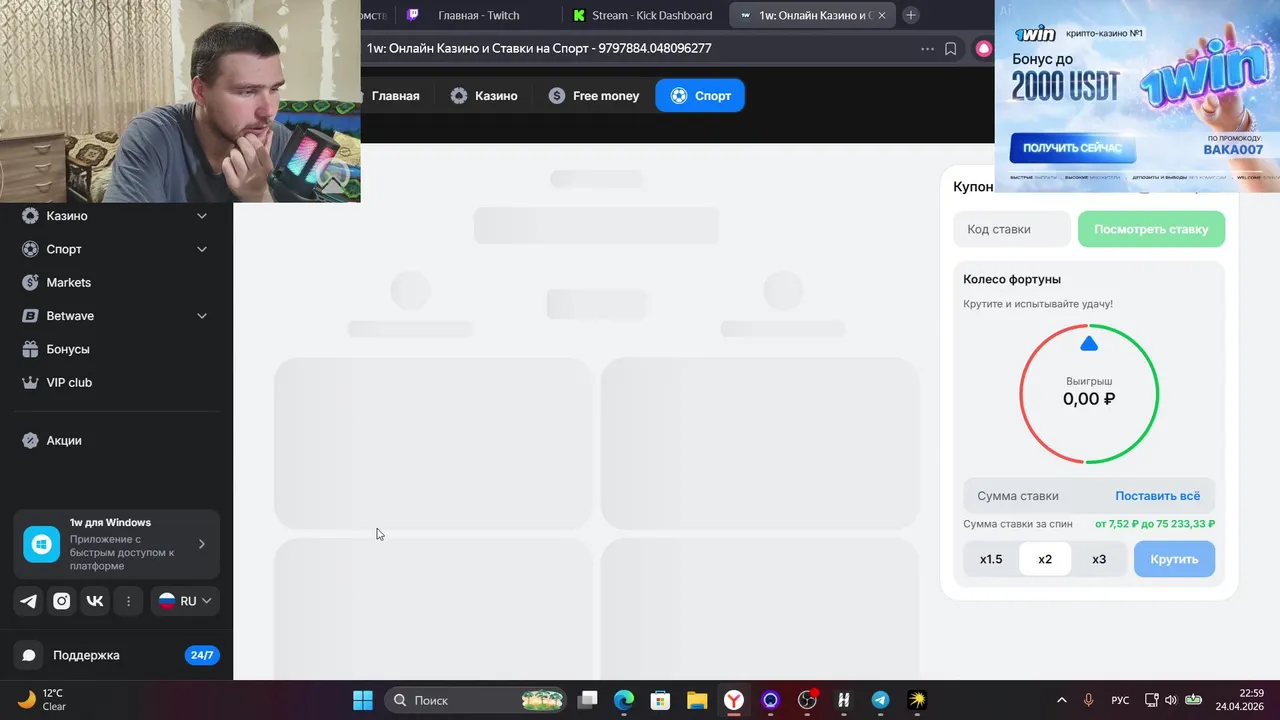Bookmark the page with the bookmark icon
Screen dimensions: 1280x720
point(951,48)
